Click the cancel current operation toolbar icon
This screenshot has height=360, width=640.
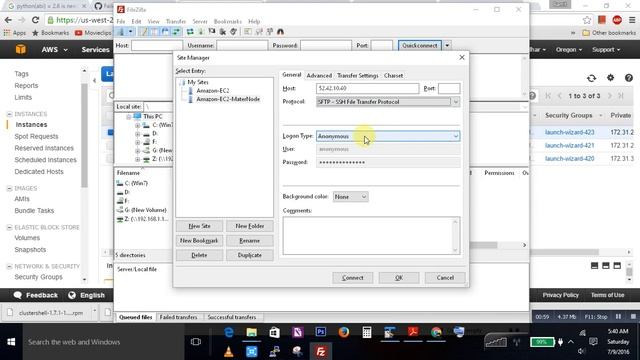point(212,32)
